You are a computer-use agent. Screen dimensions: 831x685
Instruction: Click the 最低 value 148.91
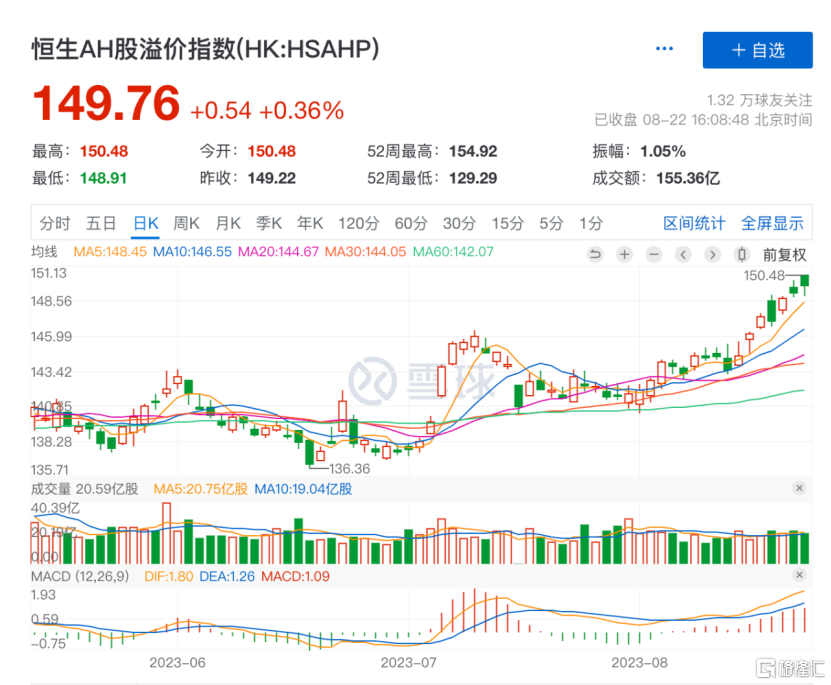point(103,178)
